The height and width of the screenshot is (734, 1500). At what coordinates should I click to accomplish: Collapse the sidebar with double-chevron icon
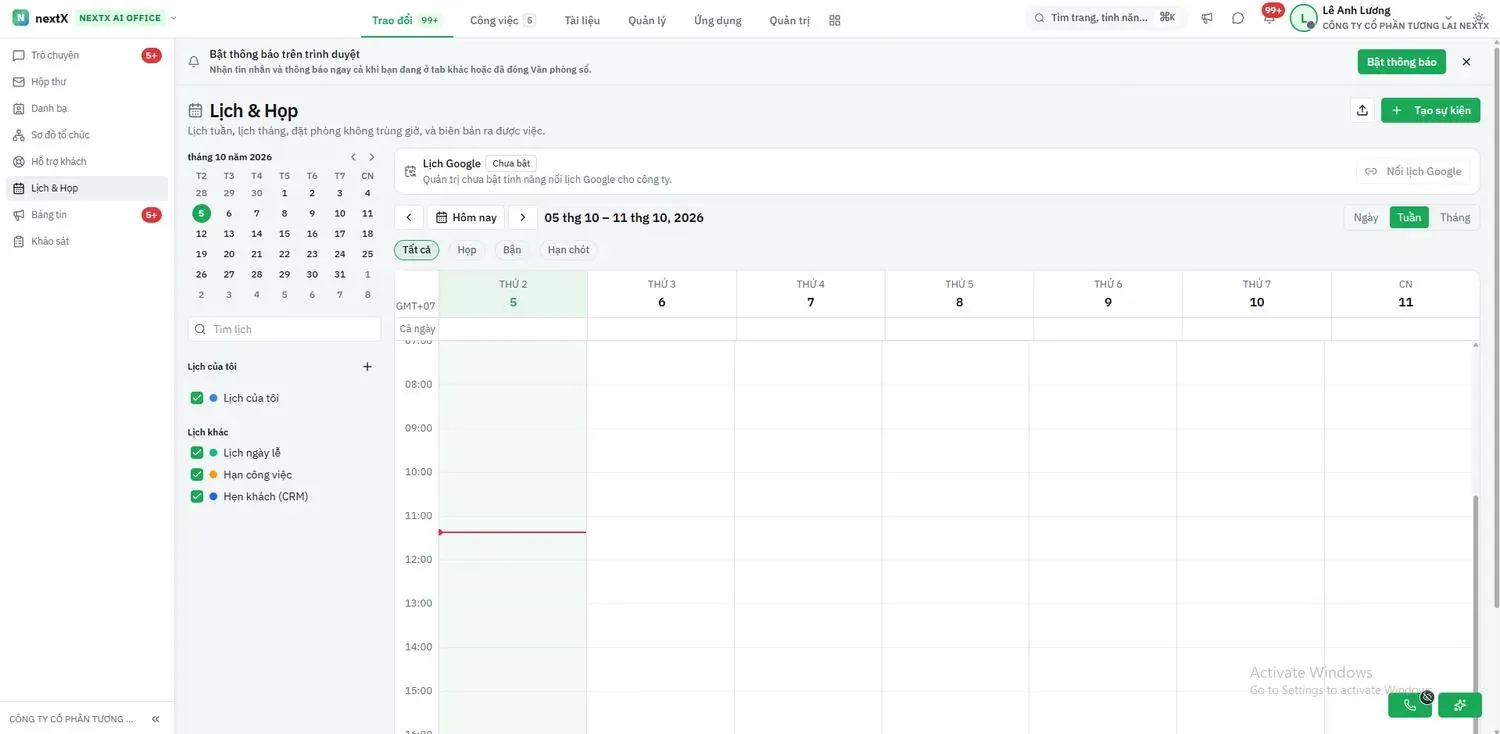click(x=156, y=719)
